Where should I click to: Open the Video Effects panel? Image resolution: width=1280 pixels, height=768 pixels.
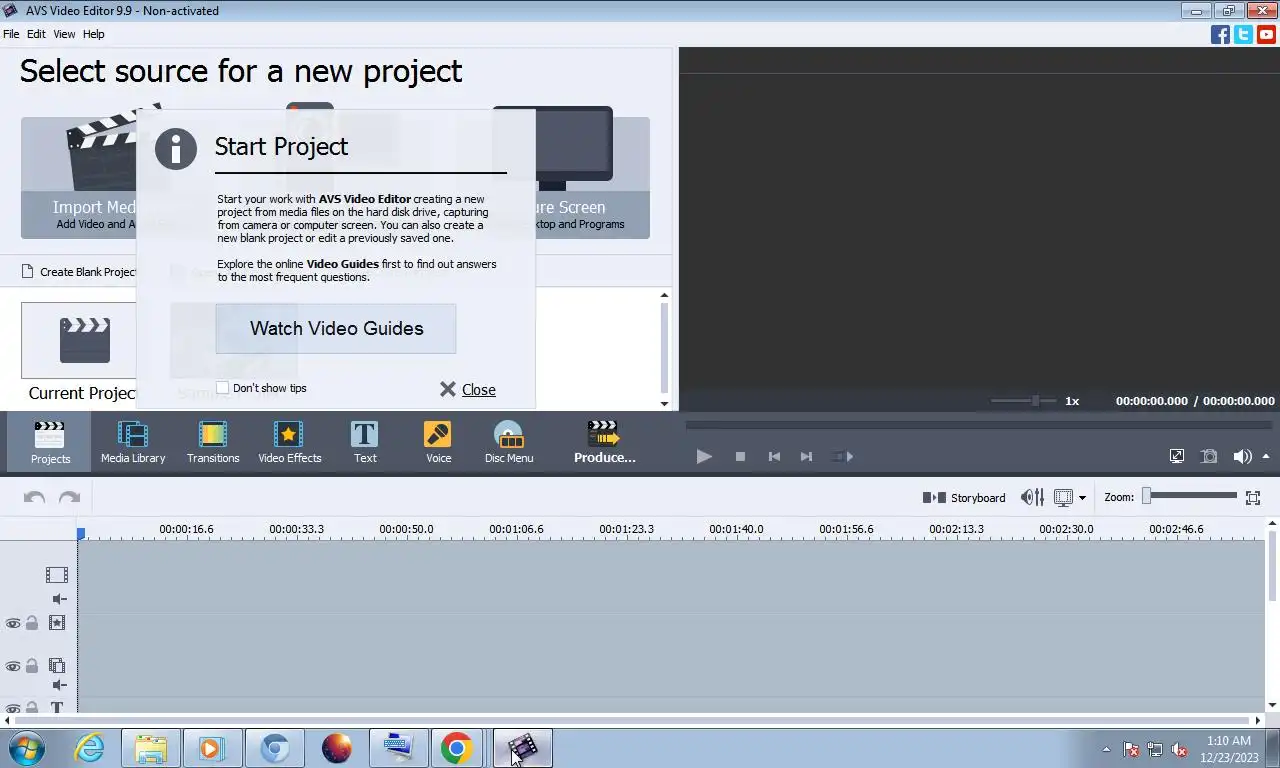click(x=290, y=442)
